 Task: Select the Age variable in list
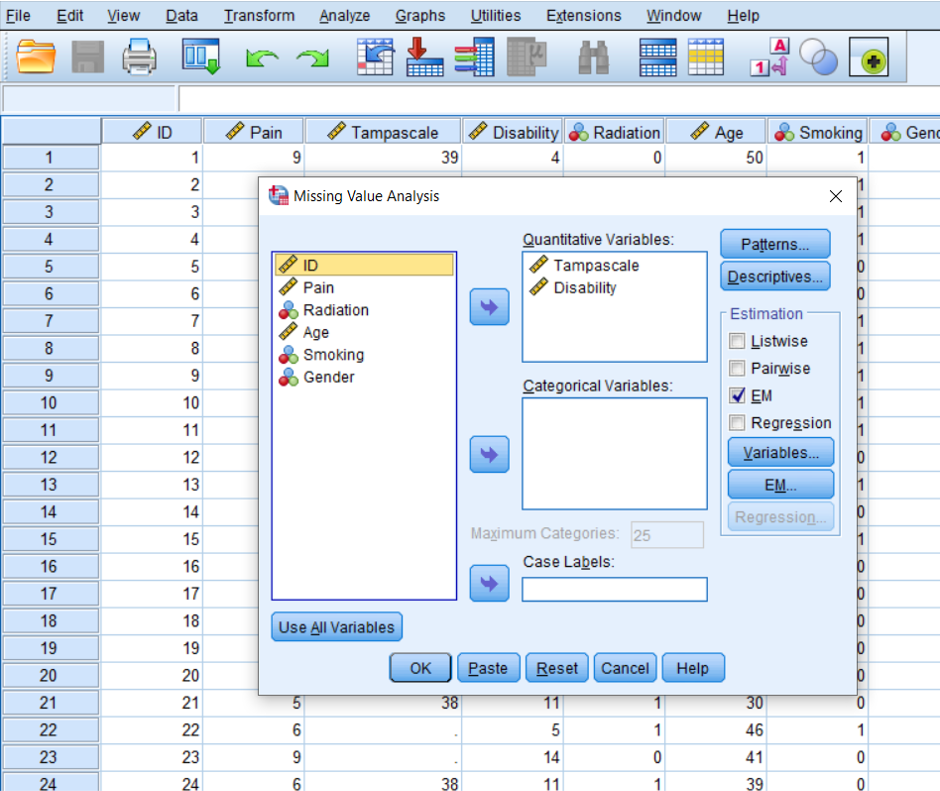316,332
